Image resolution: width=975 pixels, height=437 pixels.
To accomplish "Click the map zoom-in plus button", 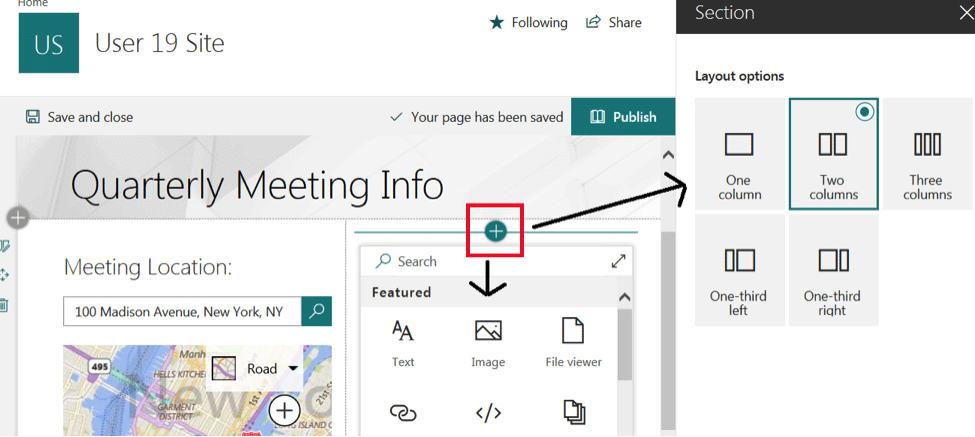I will pyautogui.click(x=285, y=410).
